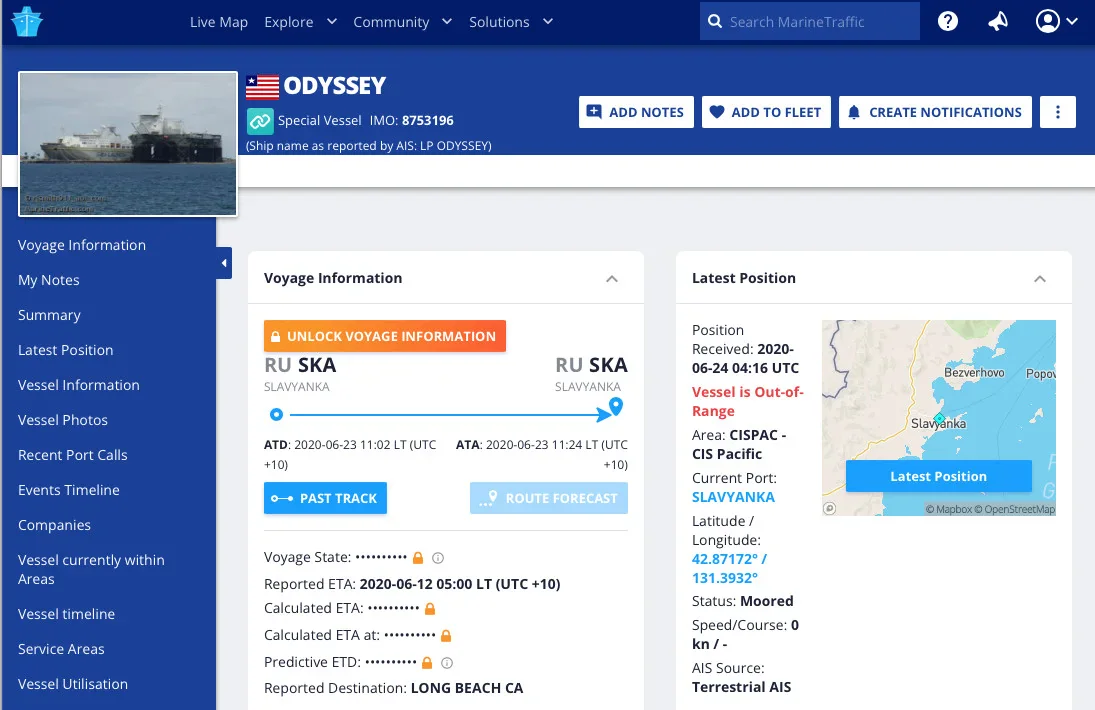The height and width of the screenshot is (710, 1095).
Task: Open the user account avatar icon
Action: (1048, 22)
